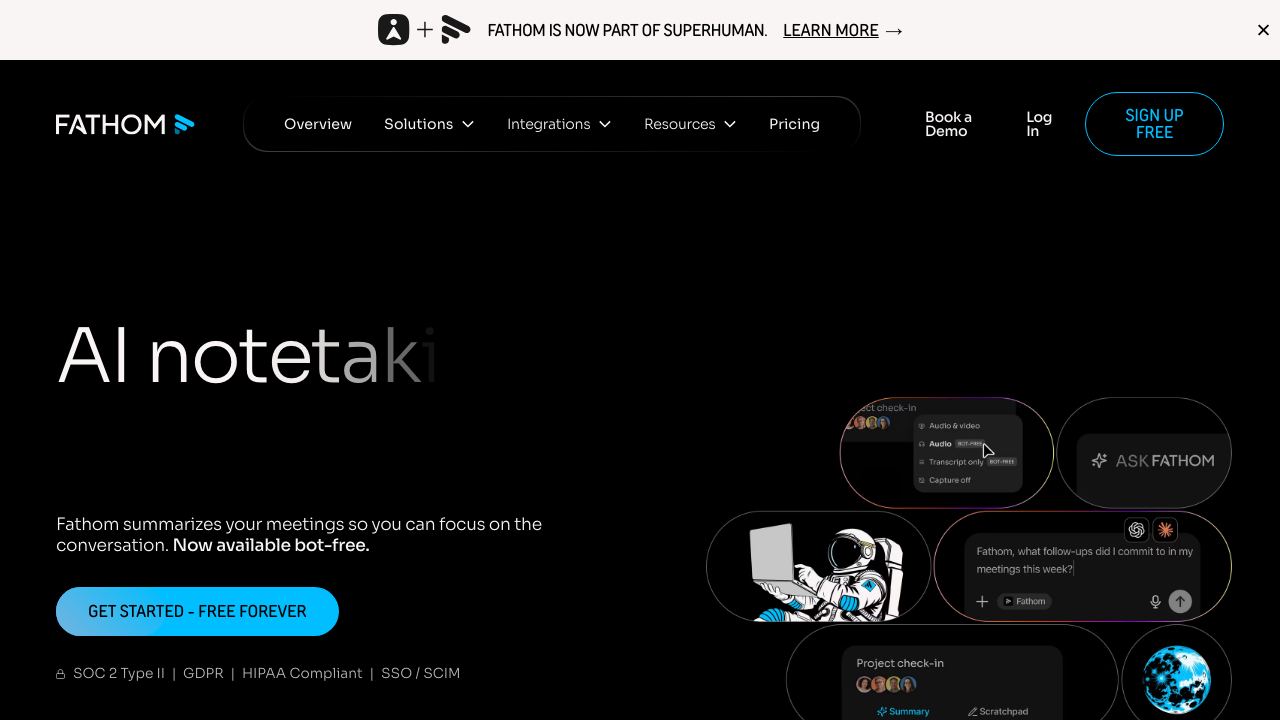Click the SOC 2 Type II text
1280x720 pixels.
pos(119,673)
